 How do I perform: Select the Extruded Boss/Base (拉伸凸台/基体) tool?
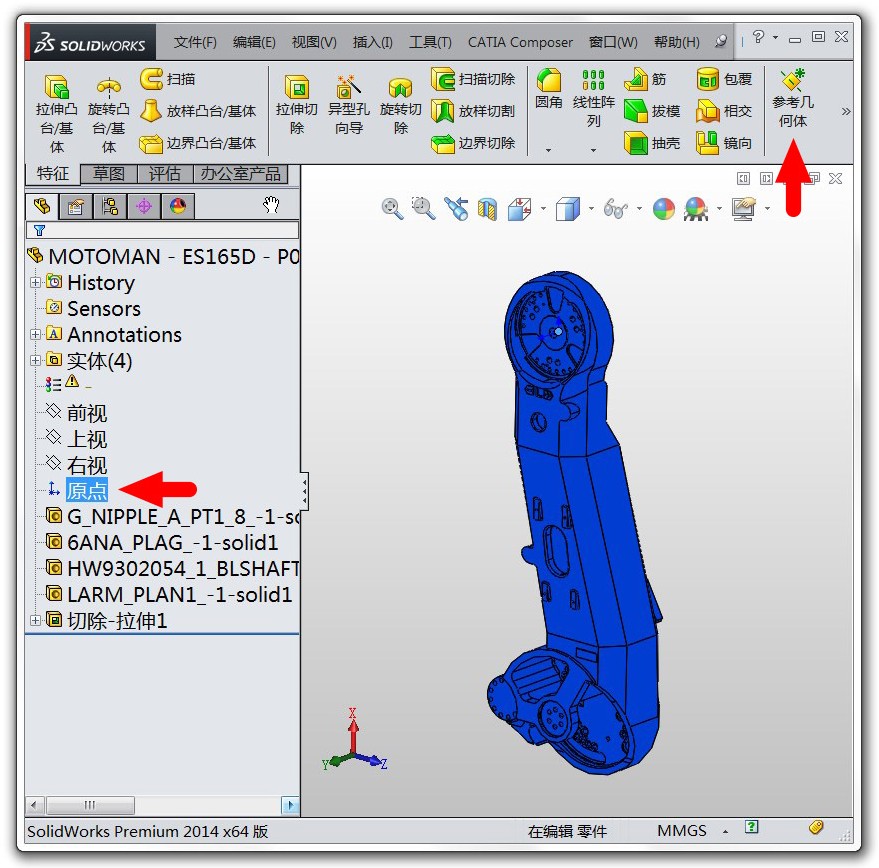56,114
